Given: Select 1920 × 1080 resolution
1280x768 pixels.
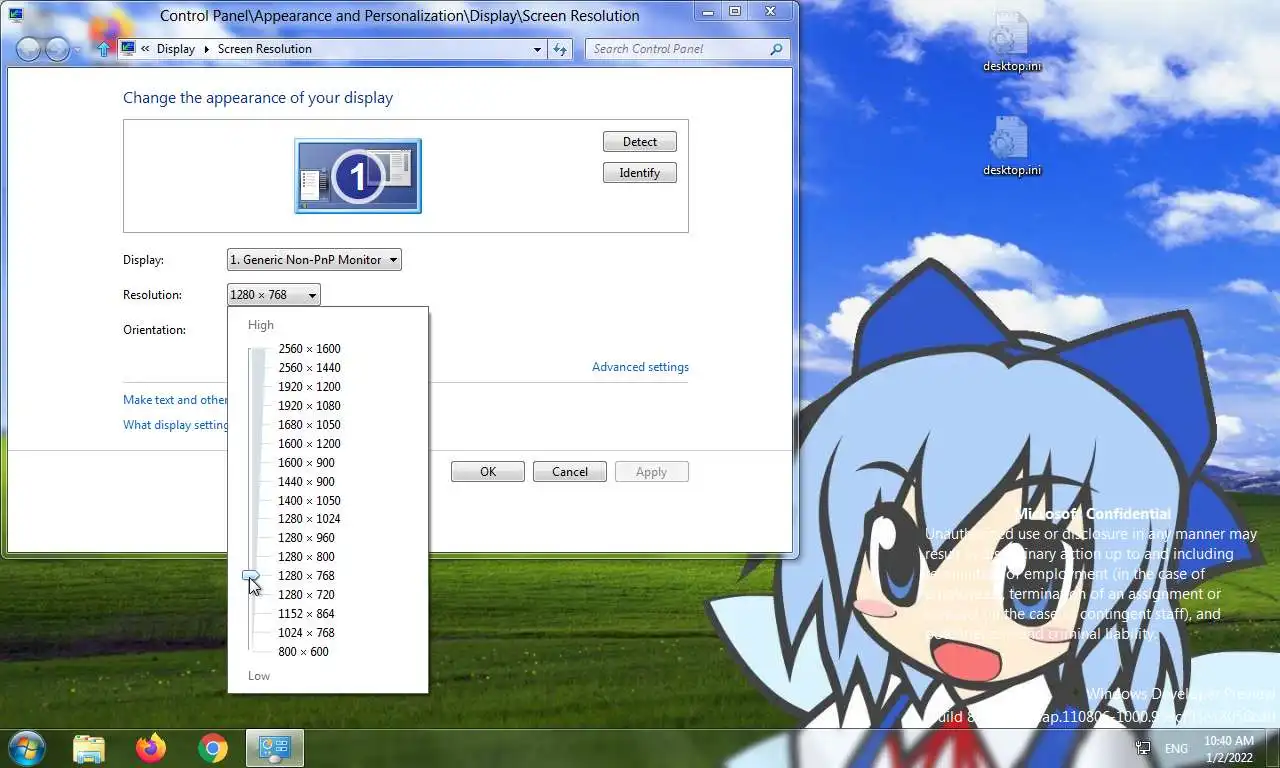Looking at the screenshot, I should (309, 406).
